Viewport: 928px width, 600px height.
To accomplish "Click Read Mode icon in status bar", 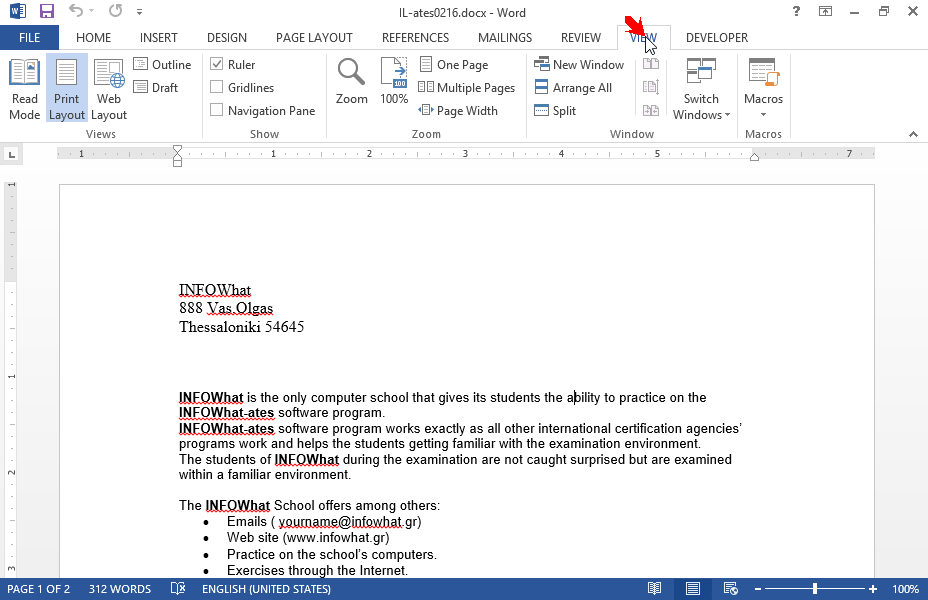I will (654, 589).
